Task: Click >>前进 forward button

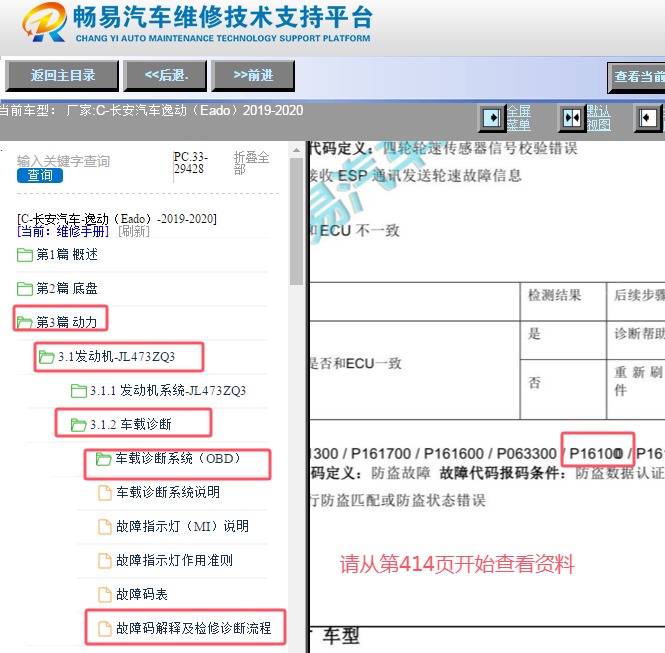Action: tap(253, 76)
